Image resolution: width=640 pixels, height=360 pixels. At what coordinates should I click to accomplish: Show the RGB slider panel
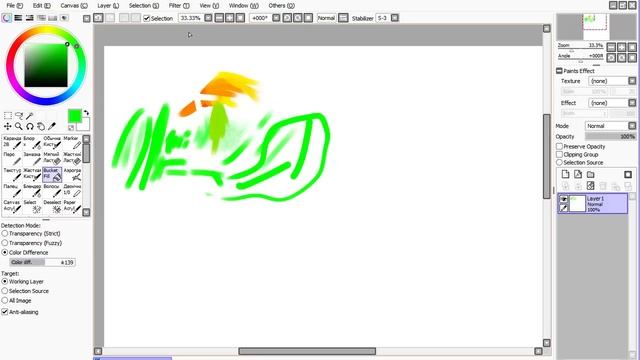[18, 18]
